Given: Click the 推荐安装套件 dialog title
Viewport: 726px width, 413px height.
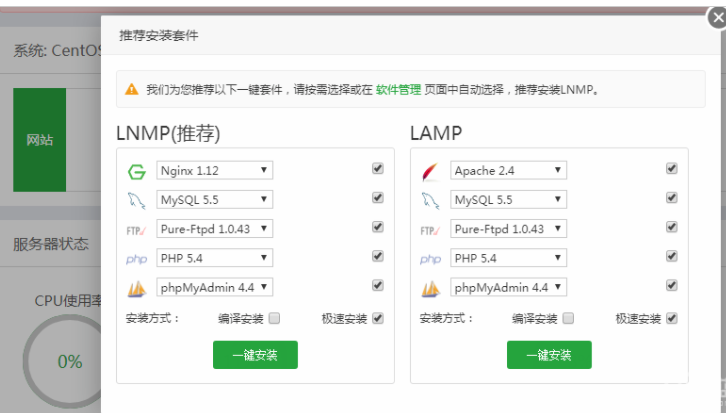Looking at the screenshot, I should point(159,35).
